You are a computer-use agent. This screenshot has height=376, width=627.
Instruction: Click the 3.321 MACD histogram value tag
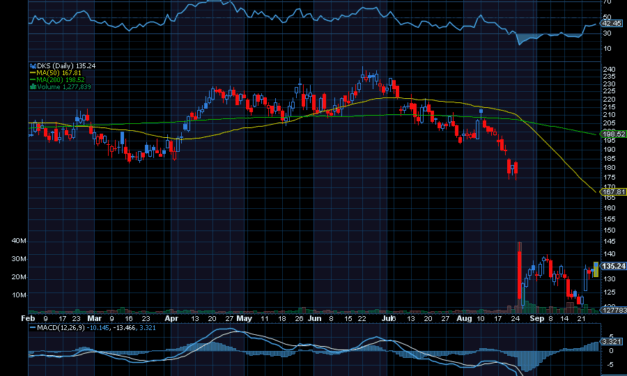pos(611,341)
